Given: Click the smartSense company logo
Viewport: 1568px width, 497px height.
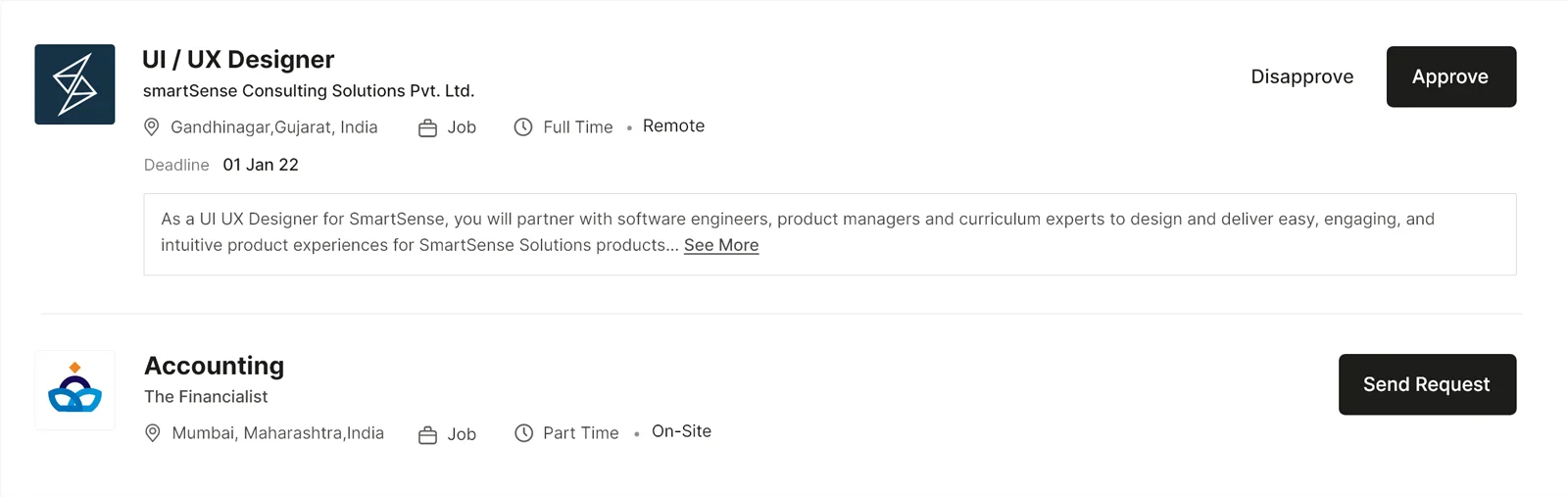Looking at the screenshot, I should pos(74,84).
